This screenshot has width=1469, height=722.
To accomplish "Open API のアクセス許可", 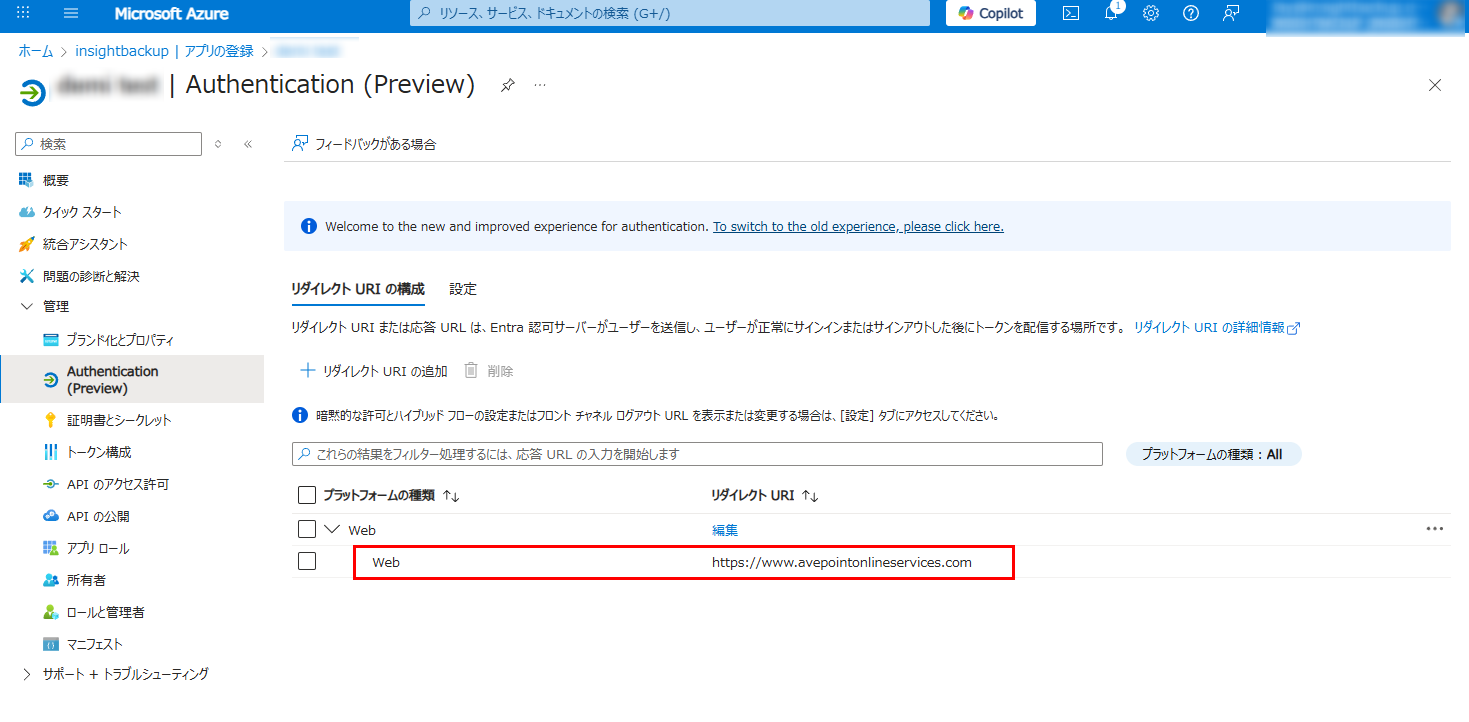I will click(118, 484).
